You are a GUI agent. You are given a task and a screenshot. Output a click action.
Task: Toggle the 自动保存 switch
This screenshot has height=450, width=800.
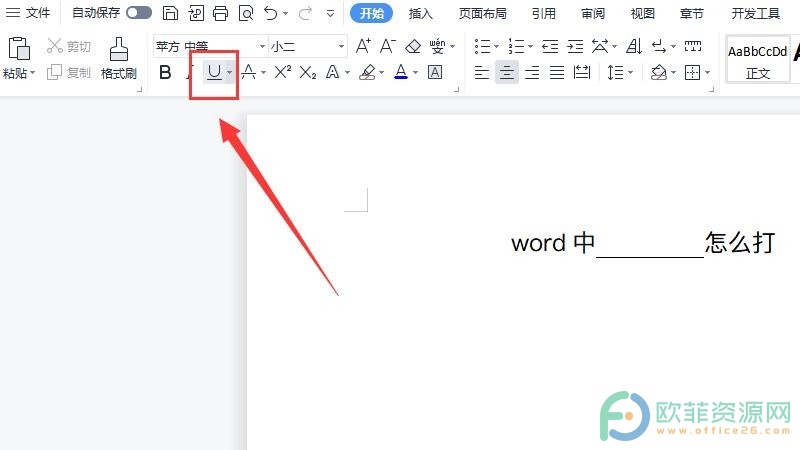point(139,13)
